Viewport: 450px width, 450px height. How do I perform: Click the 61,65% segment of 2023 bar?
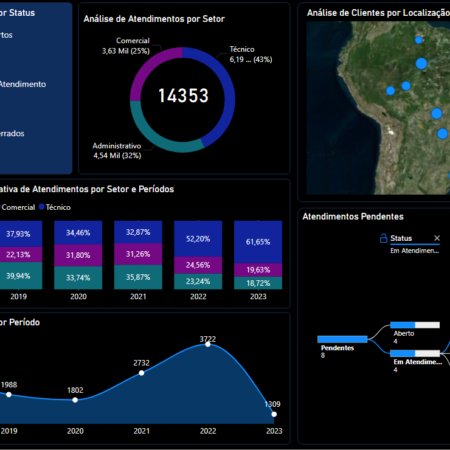point(258,242)
